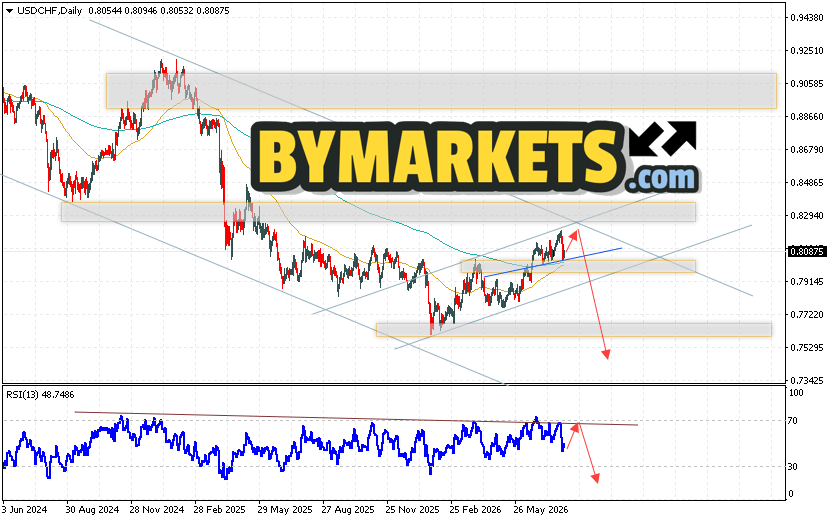
Task: Click the 0.88660 price axis label
Action: [807, 117]
